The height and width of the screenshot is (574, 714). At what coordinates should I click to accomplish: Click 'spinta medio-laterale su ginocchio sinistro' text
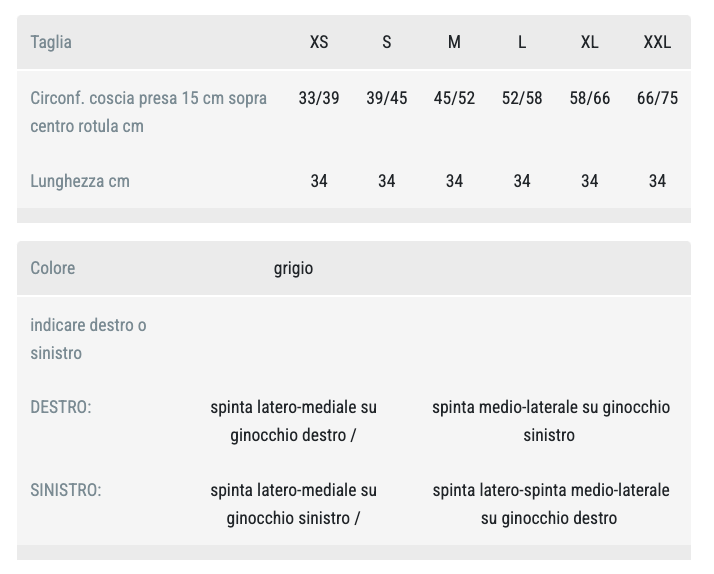pyautogui.click(x=551, y=421)
